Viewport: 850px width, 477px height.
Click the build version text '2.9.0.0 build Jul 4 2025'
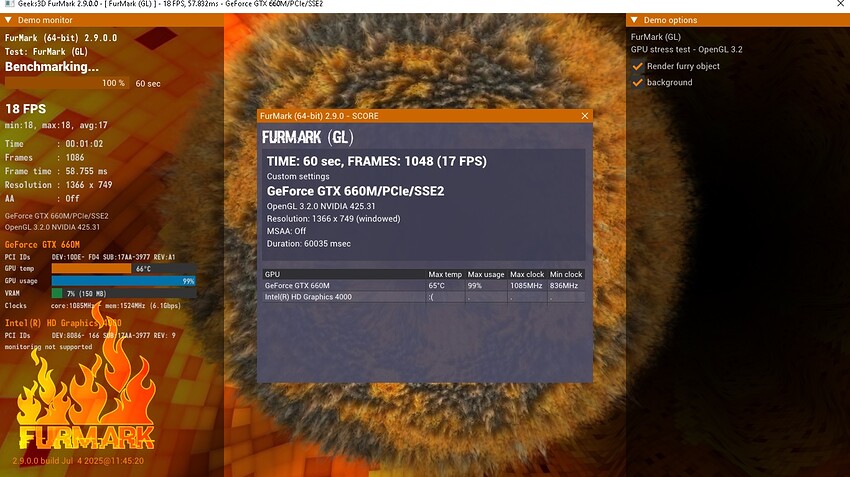(x=78, y=461)
